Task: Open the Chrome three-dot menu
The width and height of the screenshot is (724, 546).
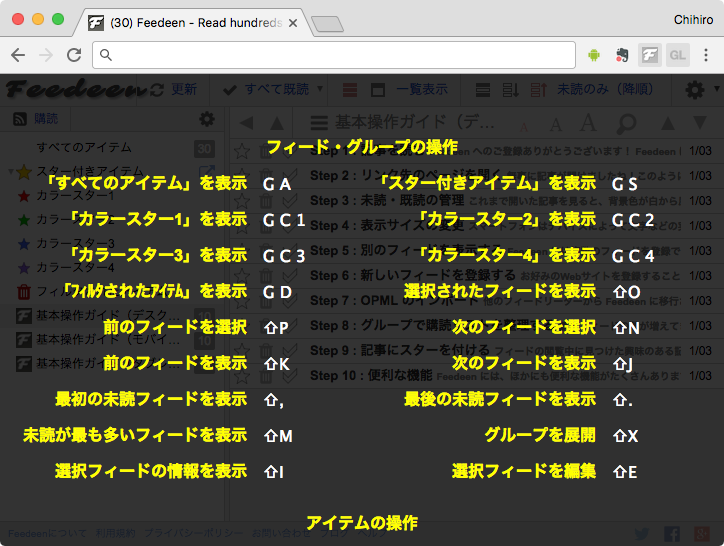Action: pyautogui.click(x=706, y=55)
